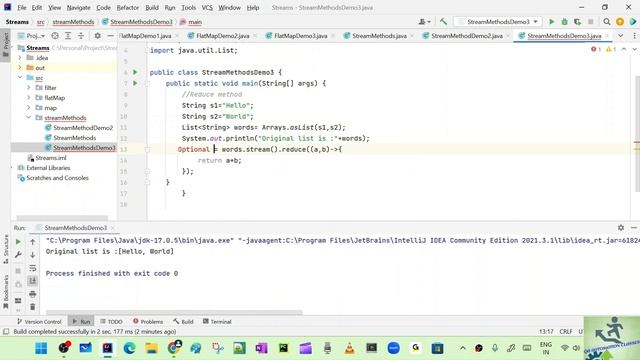Switch to the StreamMethodDemo2.java tab
640x360 pixels.
coord(467,36)
